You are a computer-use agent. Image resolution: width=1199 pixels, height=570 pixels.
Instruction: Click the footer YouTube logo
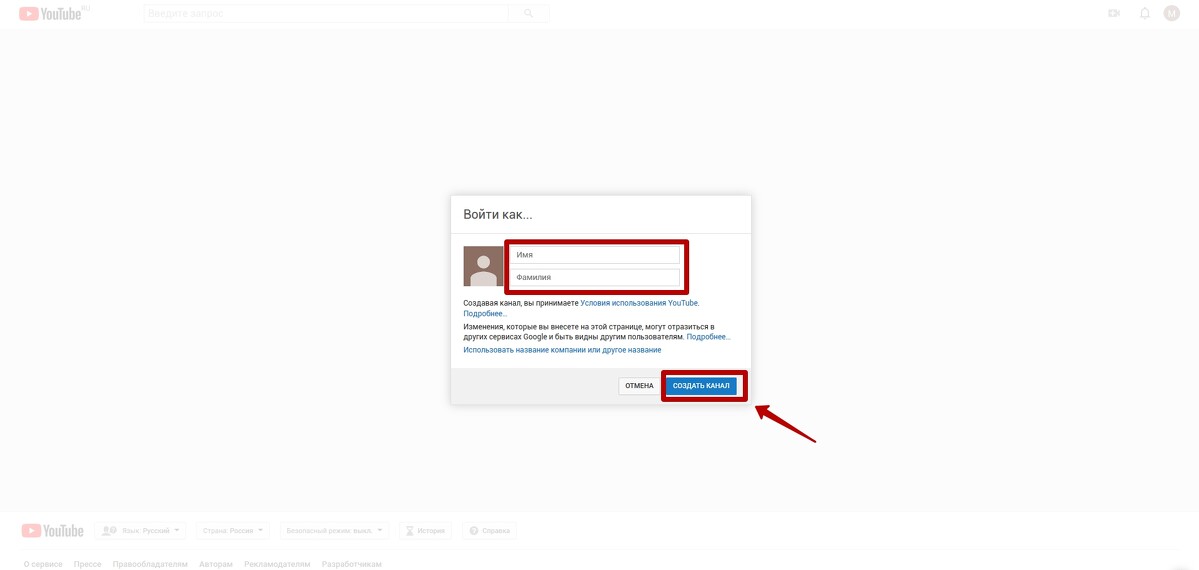[x=52, y=531]
